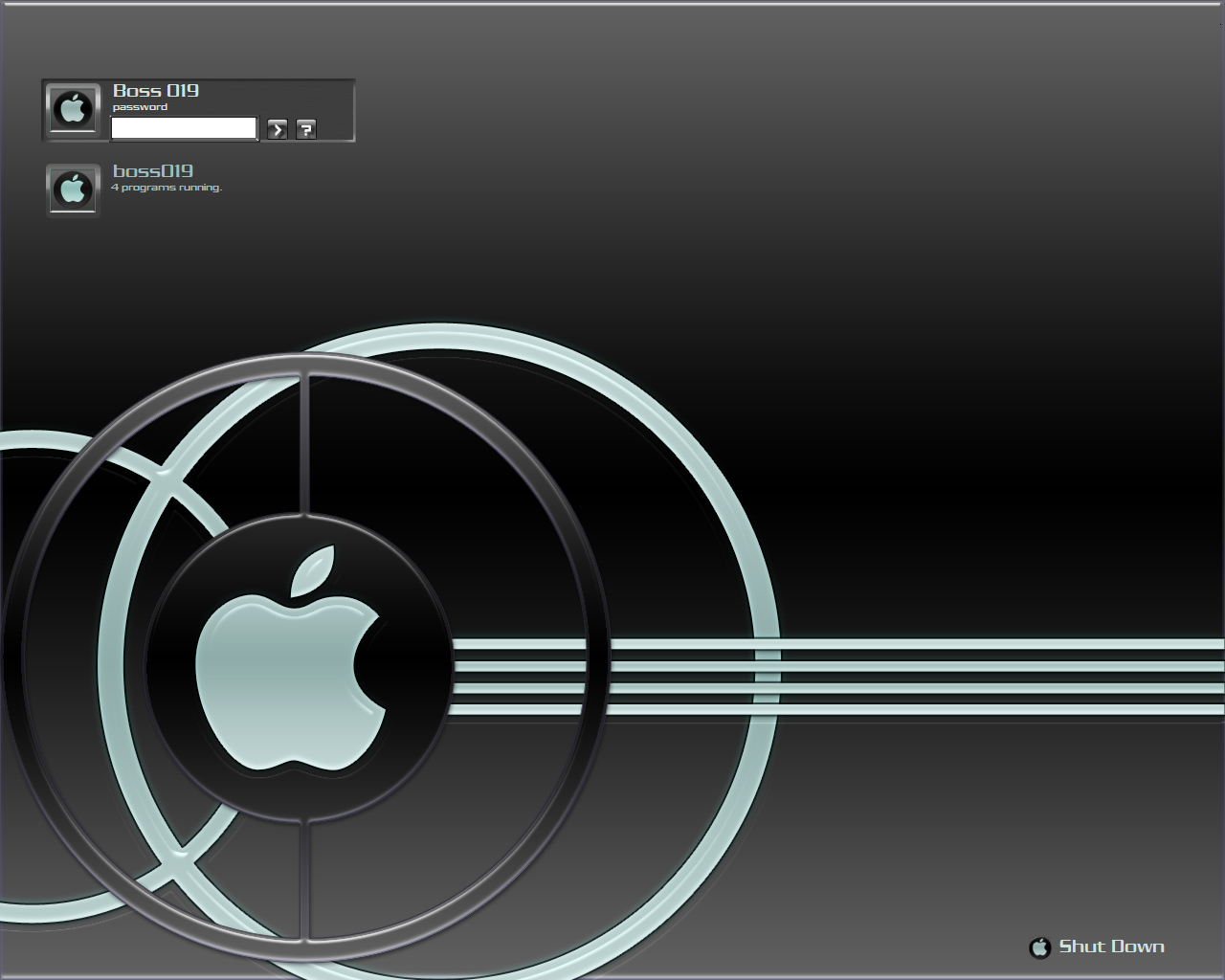Click the Boss 019 account avatar icon
Screen dimensions: 1225x980
point(73,110)
